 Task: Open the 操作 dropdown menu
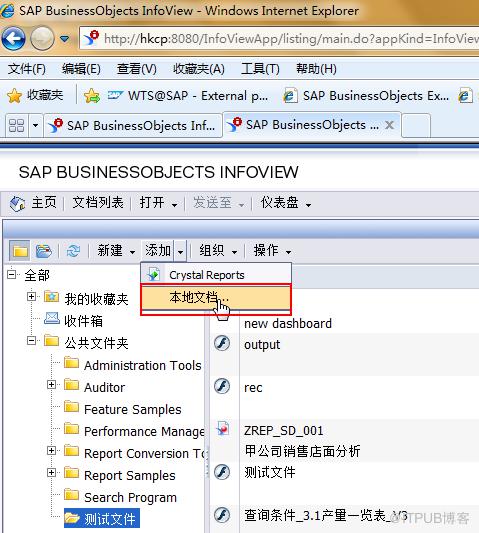[272, 251]
